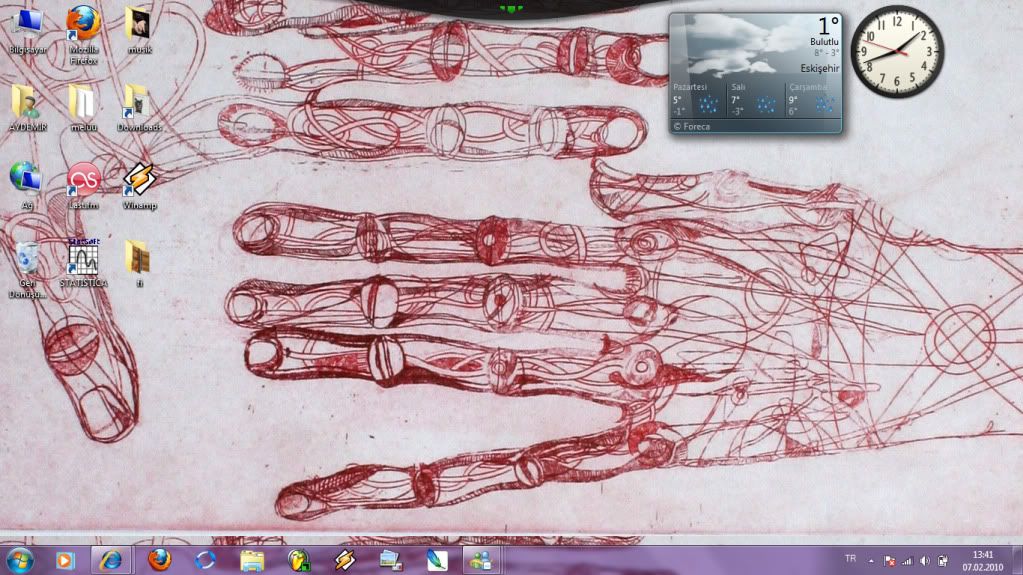1023x575 pixels.
Task: Launch the Winamp desktop shortcut
Action: point(139,186)
